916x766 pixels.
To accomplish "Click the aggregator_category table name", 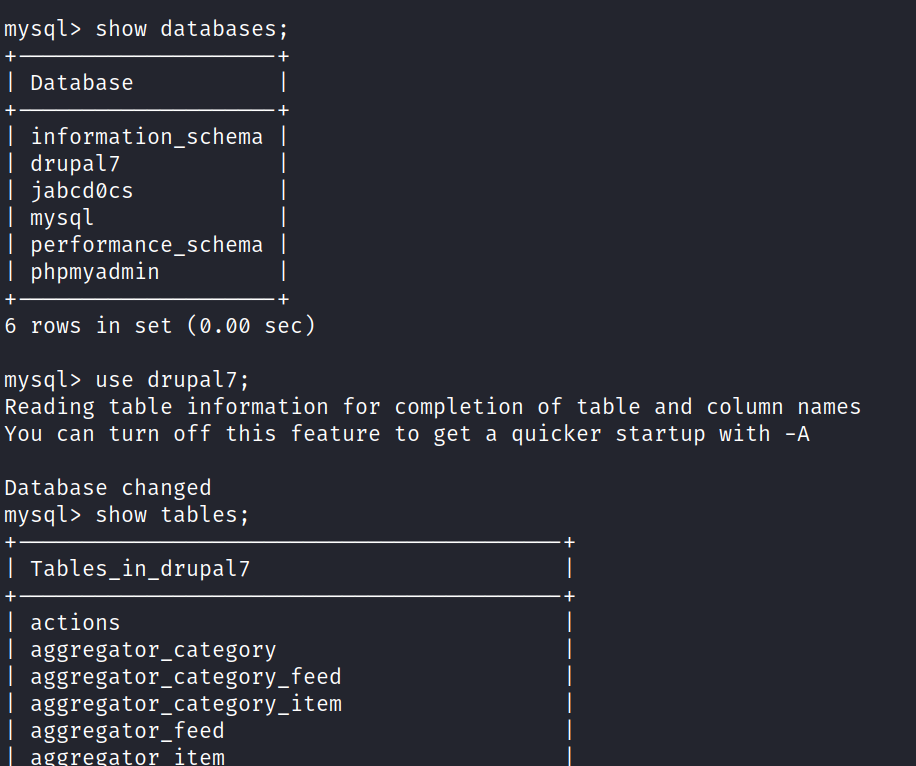I will 153,650.
